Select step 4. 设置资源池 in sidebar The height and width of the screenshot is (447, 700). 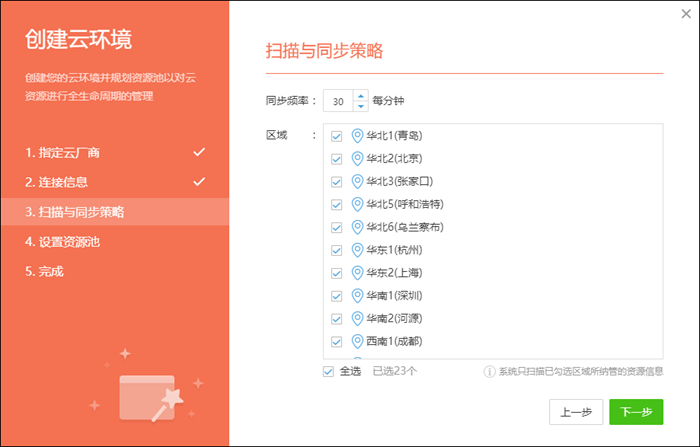pyautogui.click(x=62, y=241)
